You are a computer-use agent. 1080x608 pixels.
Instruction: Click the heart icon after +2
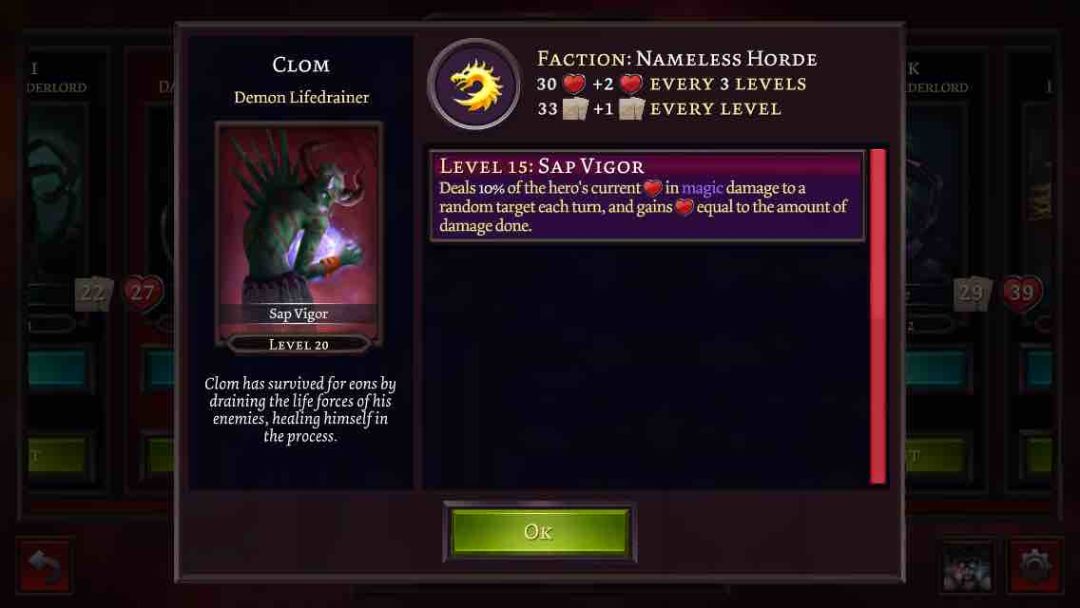630,84
